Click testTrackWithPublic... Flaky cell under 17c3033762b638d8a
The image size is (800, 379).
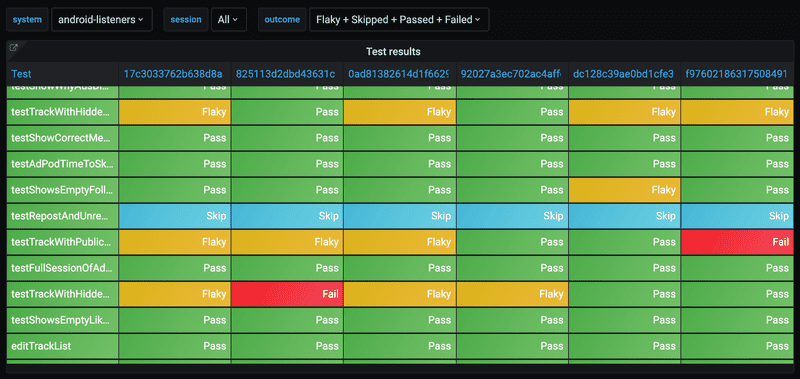click(175, 242)
